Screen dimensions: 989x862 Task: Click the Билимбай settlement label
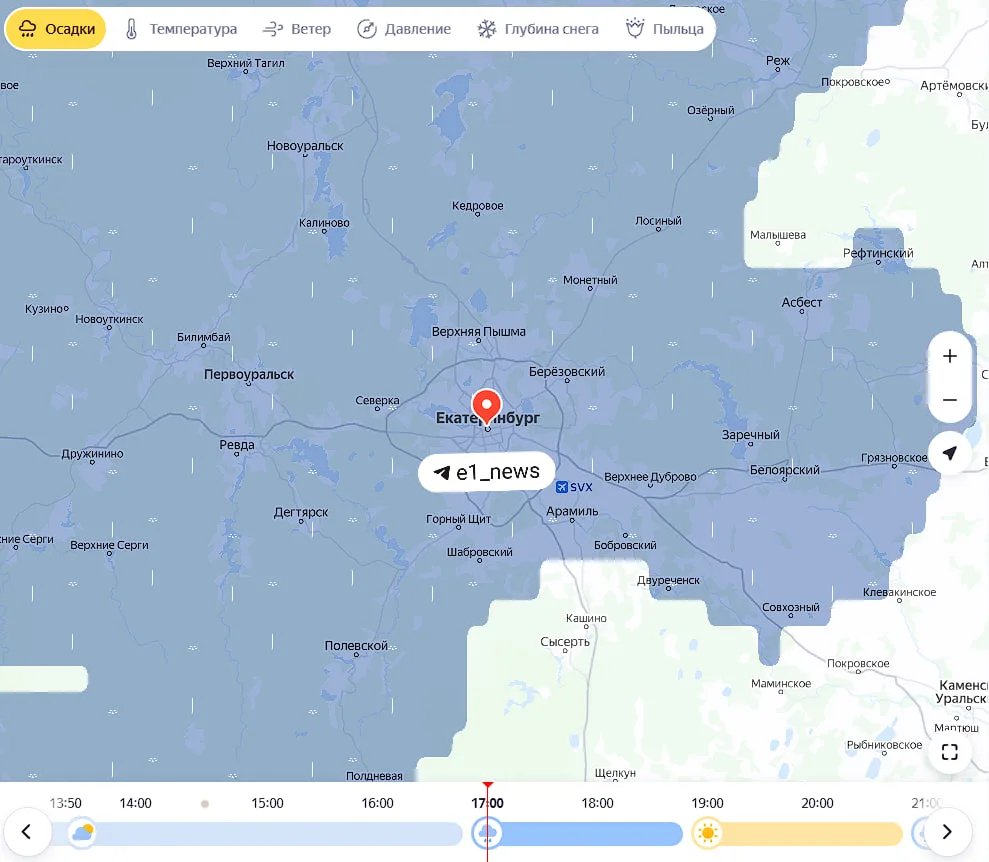pos(204,337)
